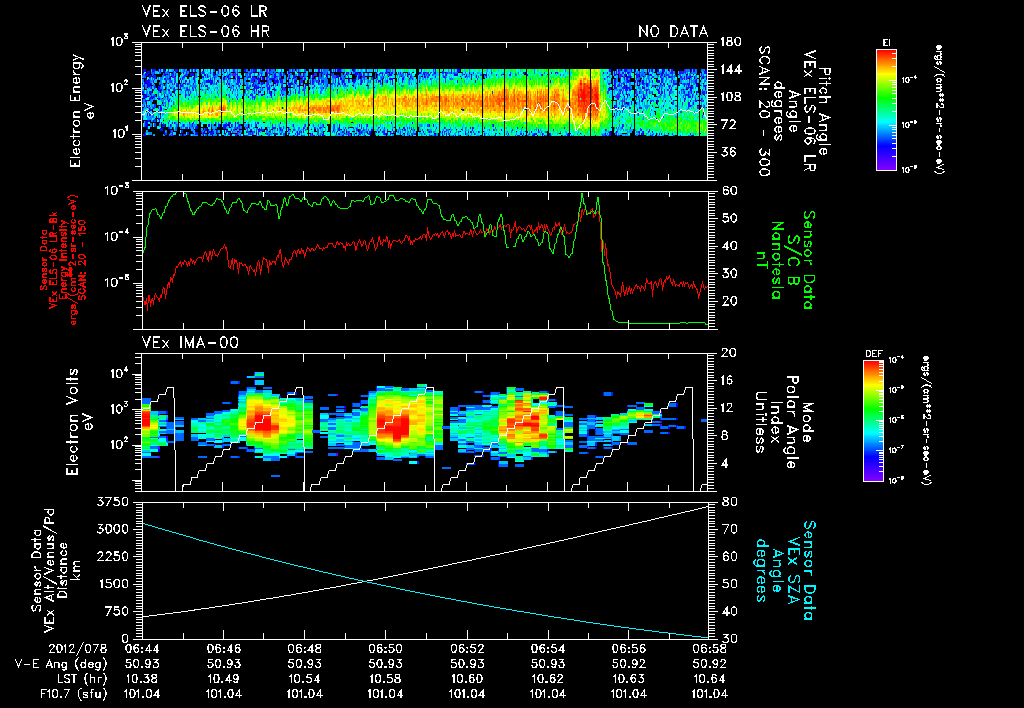The image size is (1024, 708).
Task: Click the intersection of altitude and SZA lines
Action: coord(366,581)
